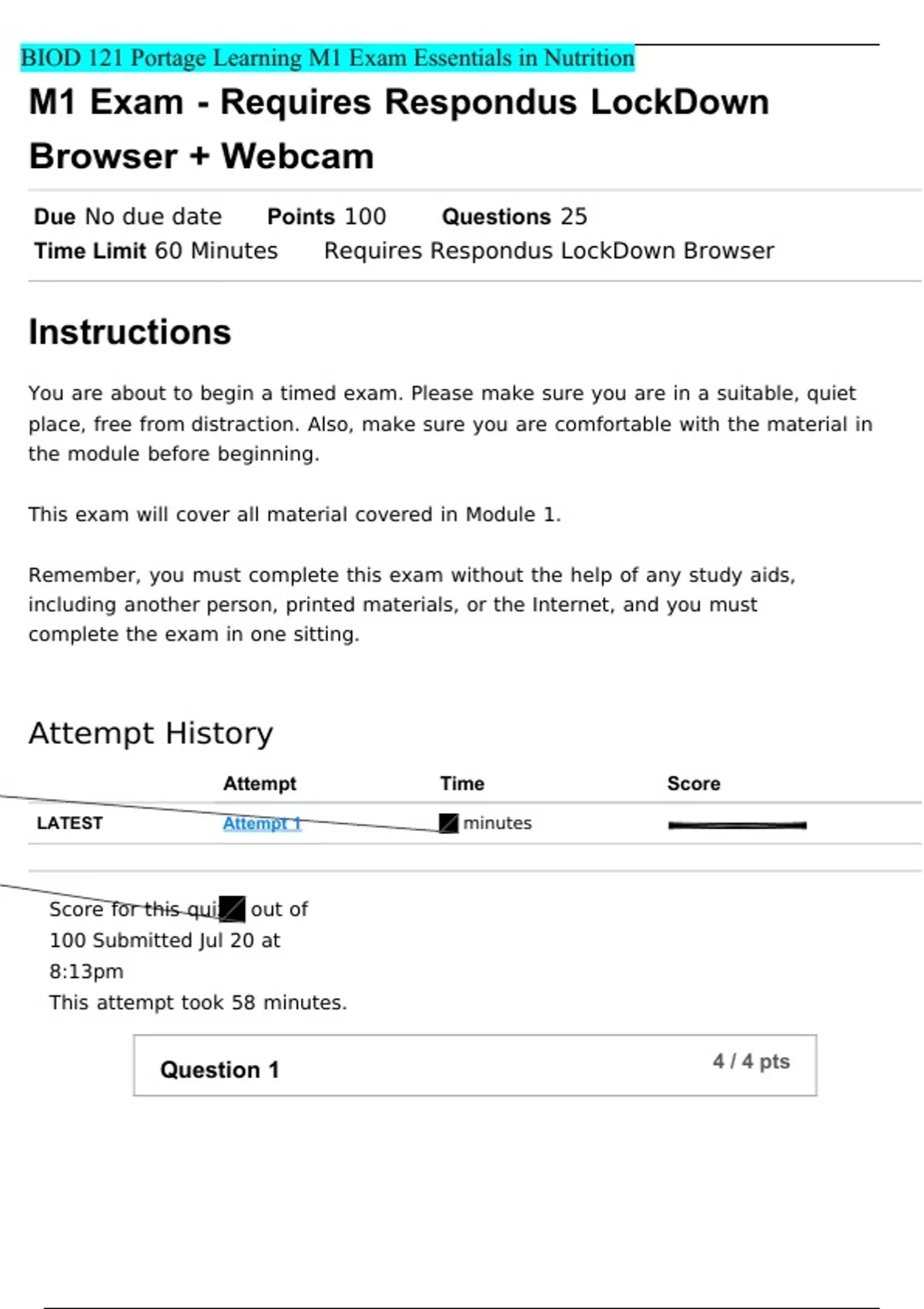Screen dimensions: 924x1309
Task: Click the black redacted box after quiz score text
Action: 232,909
